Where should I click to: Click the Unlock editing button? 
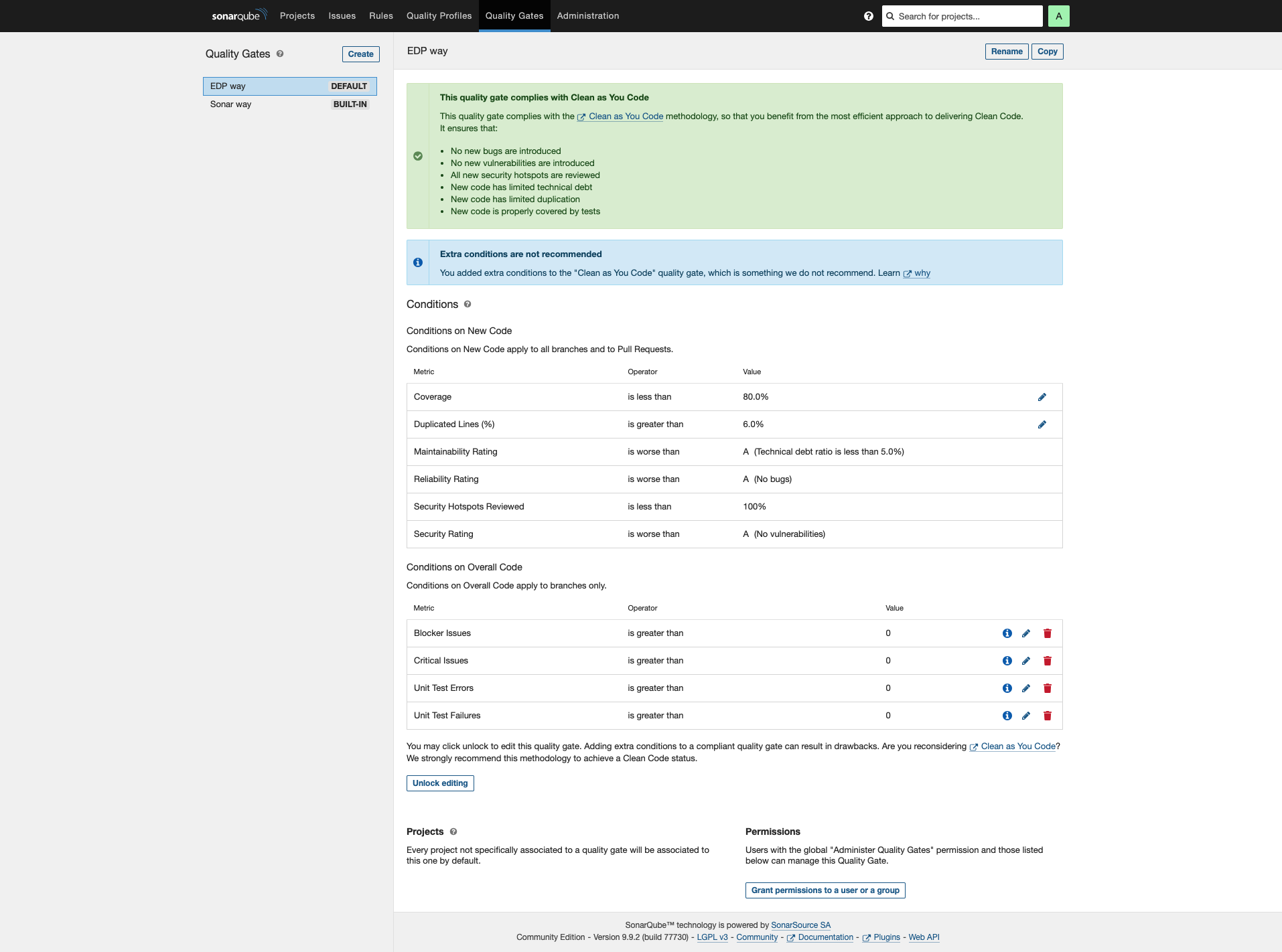click(x=439, y=783)
